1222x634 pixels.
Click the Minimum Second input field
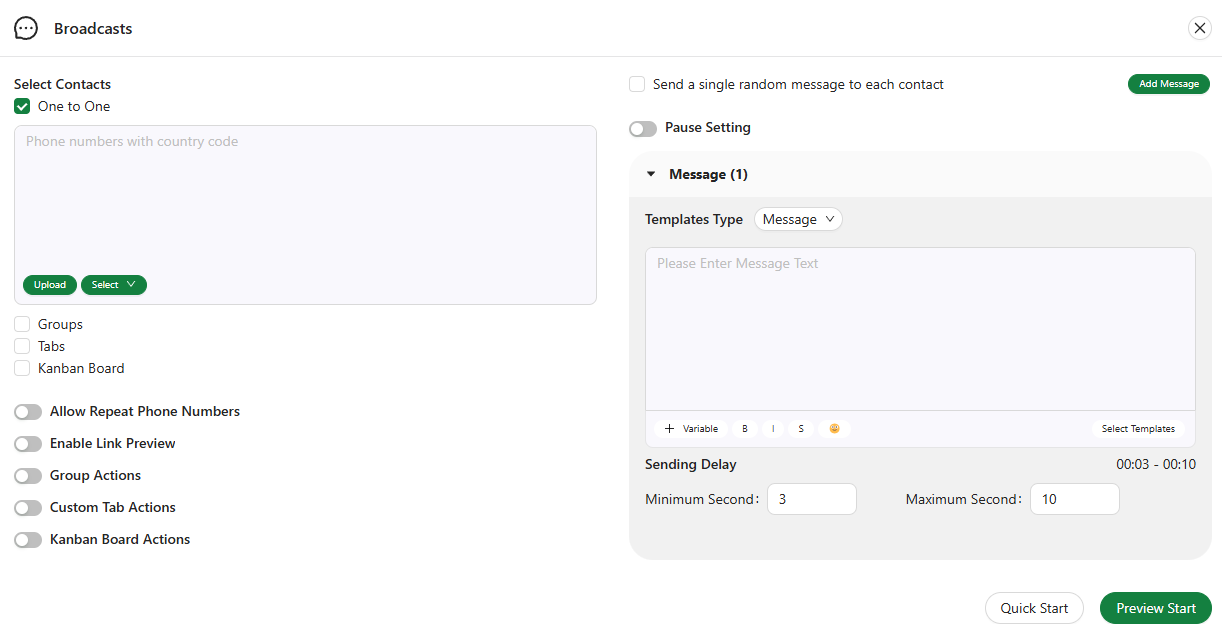811,499
